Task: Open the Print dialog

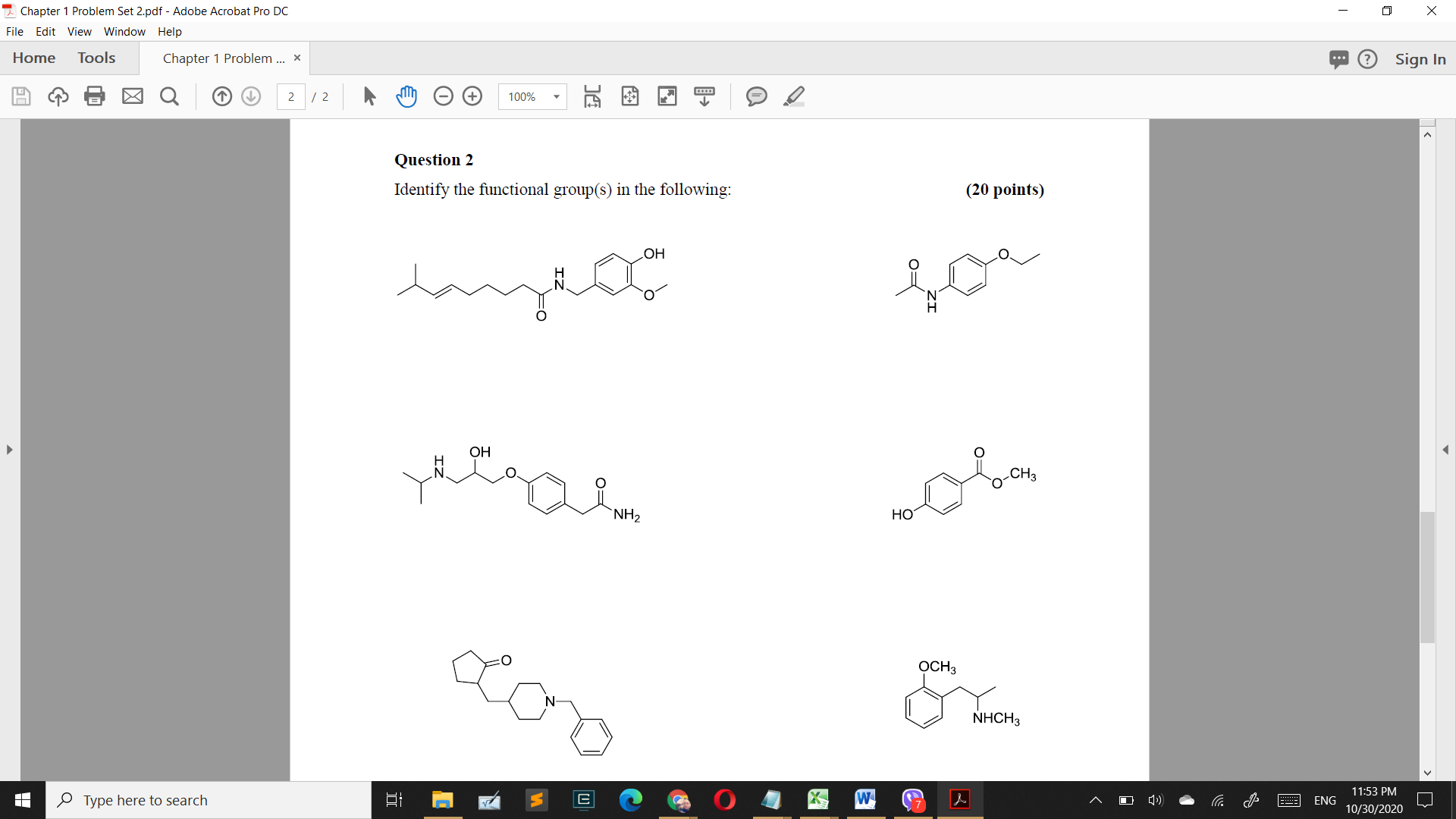Action: (94, 96)
